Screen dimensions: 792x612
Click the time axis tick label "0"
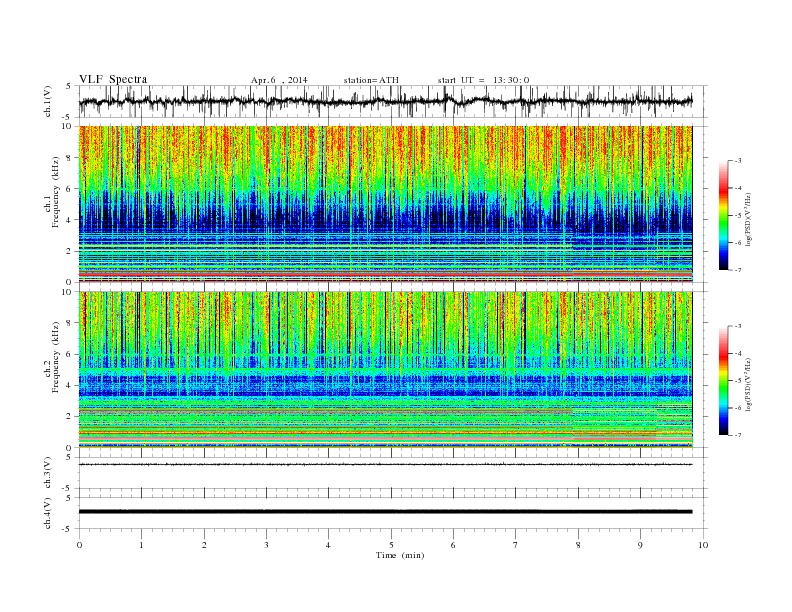click(79, 545)
